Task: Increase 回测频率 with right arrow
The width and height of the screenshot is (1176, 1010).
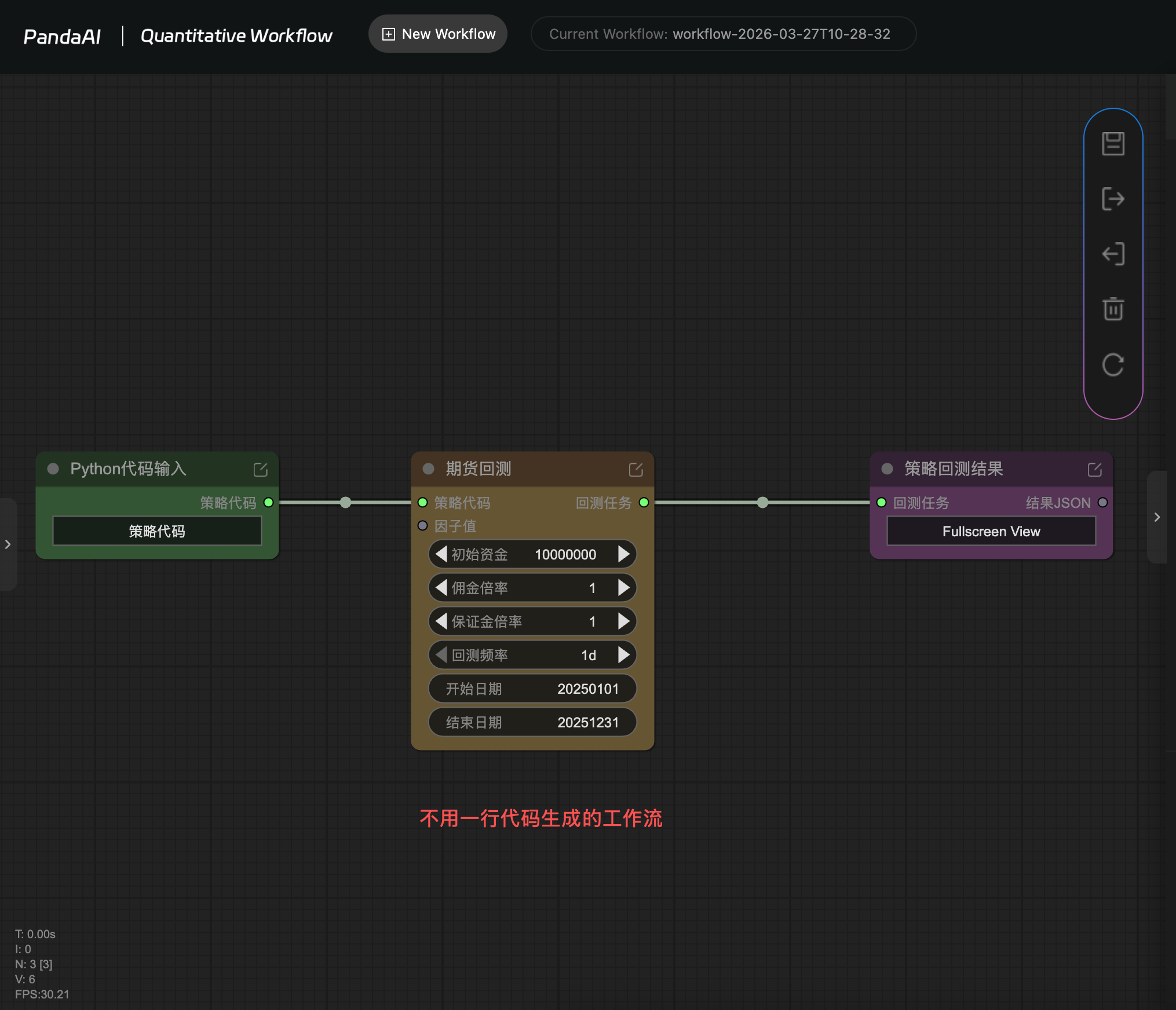Action: click(623, 655)
